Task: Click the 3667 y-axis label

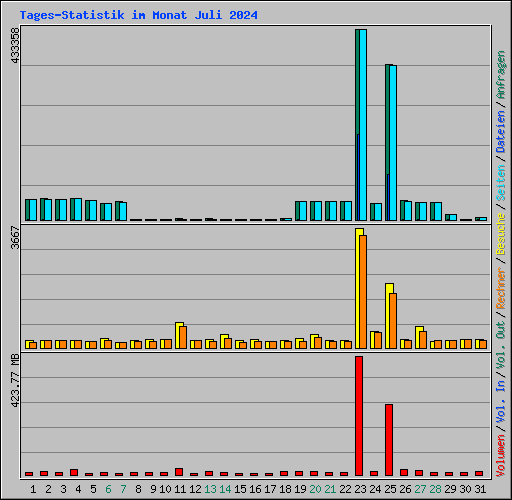Action: pos(15,238)
